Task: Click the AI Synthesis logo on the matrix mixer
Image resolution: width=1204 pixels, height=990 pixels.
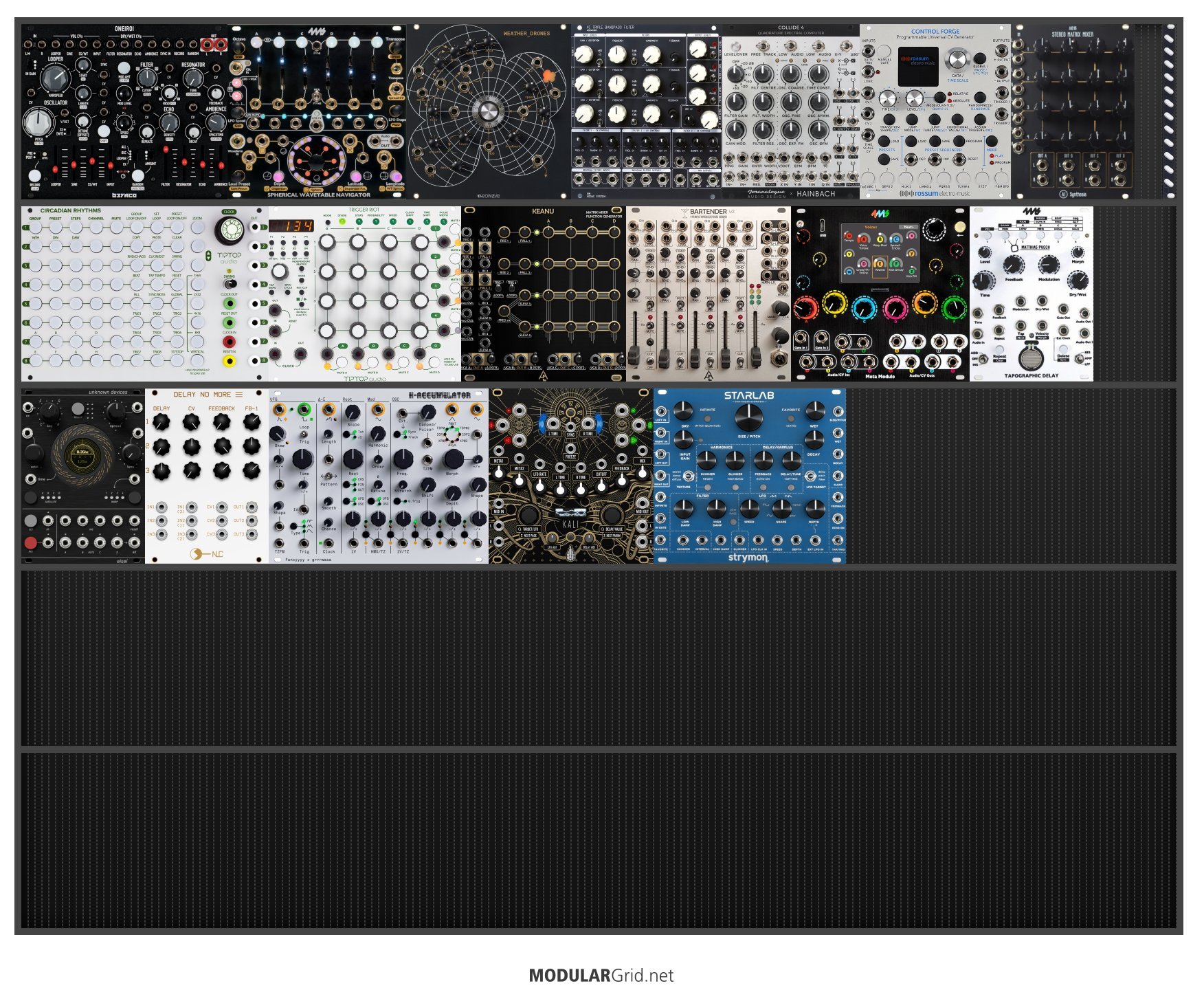Action: 1073,195
